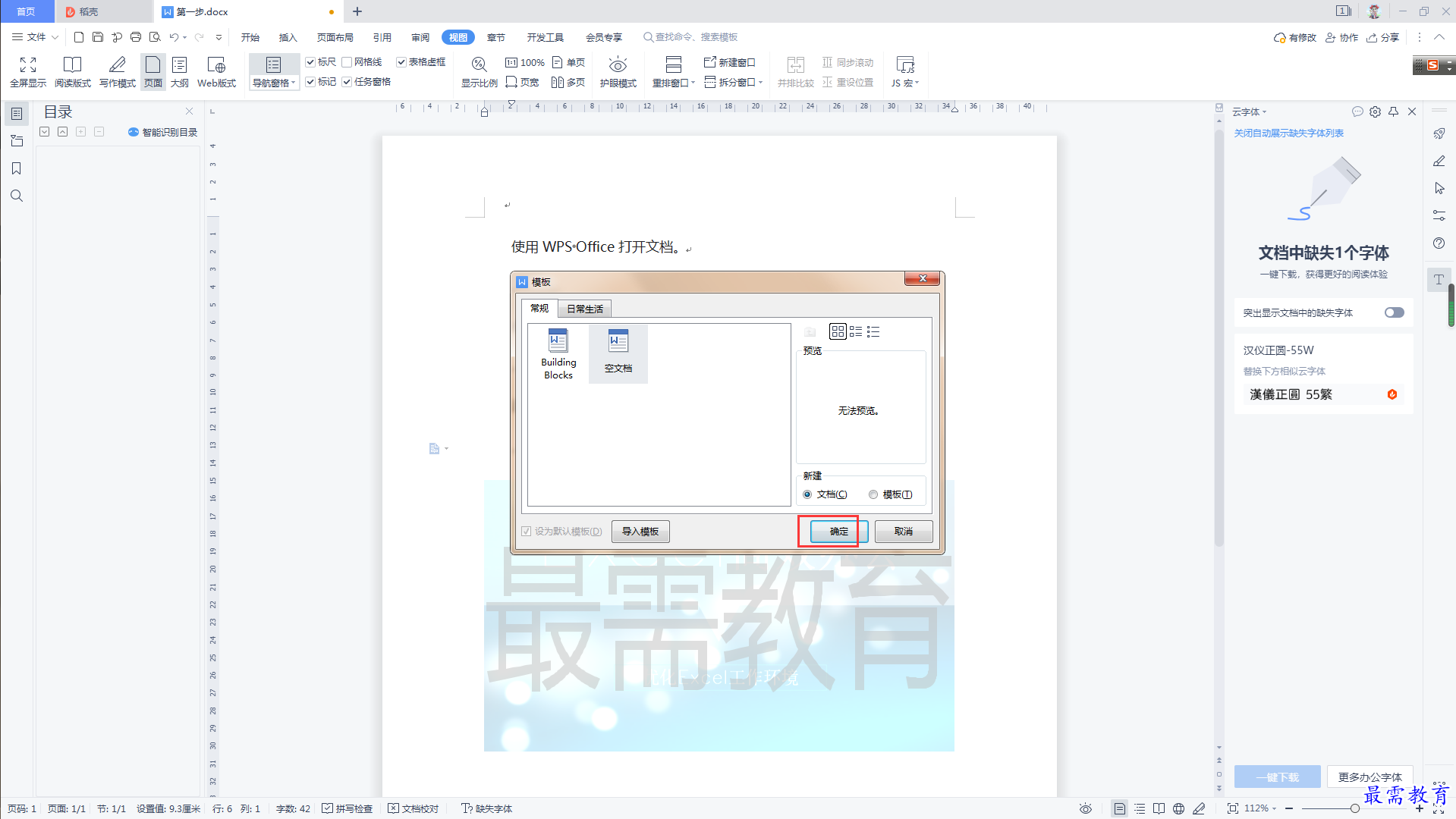Click the 导入模板 button

click(640, 532)
